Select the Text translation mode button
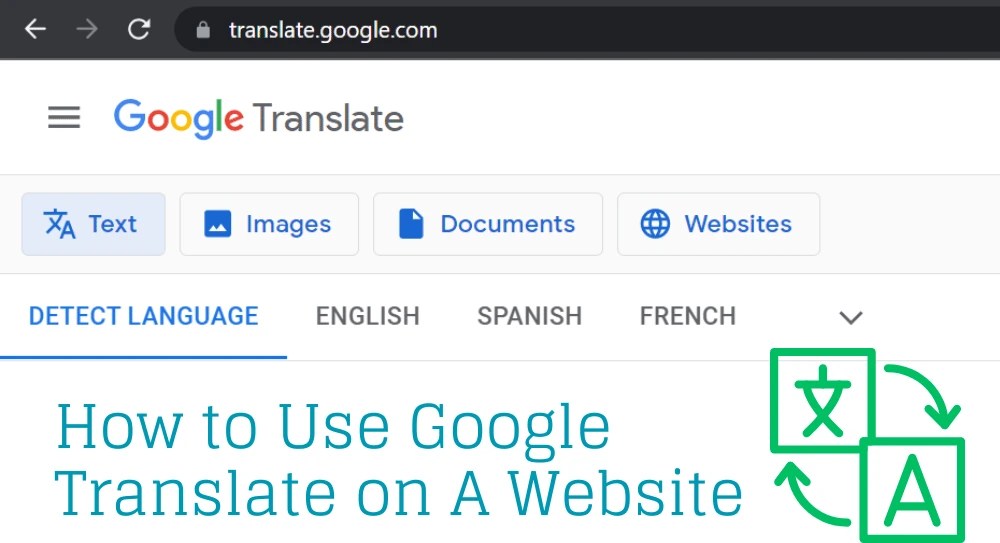1000x543 pixels. click(x=93, y=224)
